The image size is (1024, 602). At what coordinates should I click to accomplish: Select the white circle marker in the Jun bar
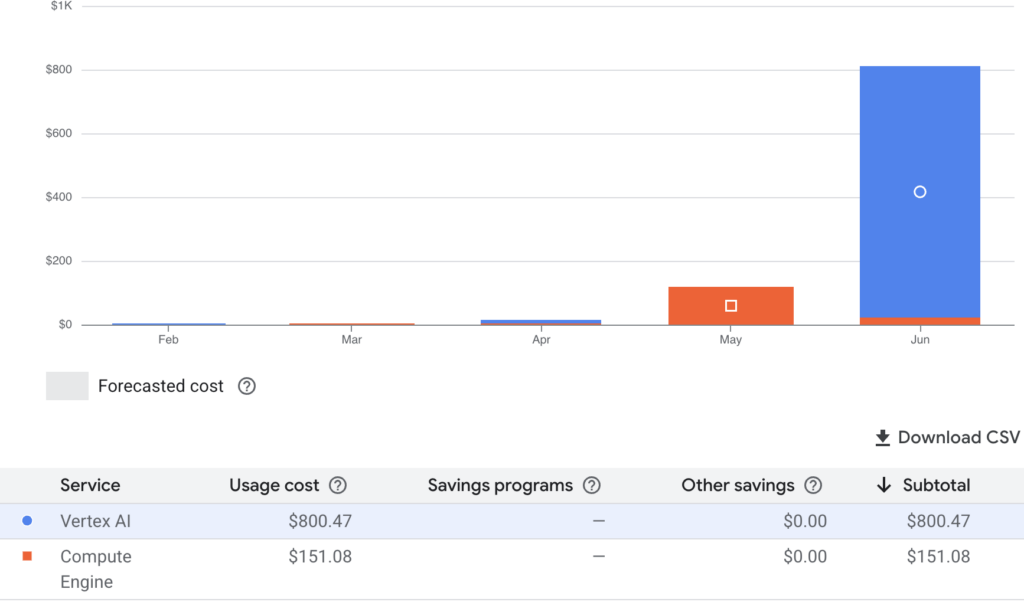click(920, 192)
